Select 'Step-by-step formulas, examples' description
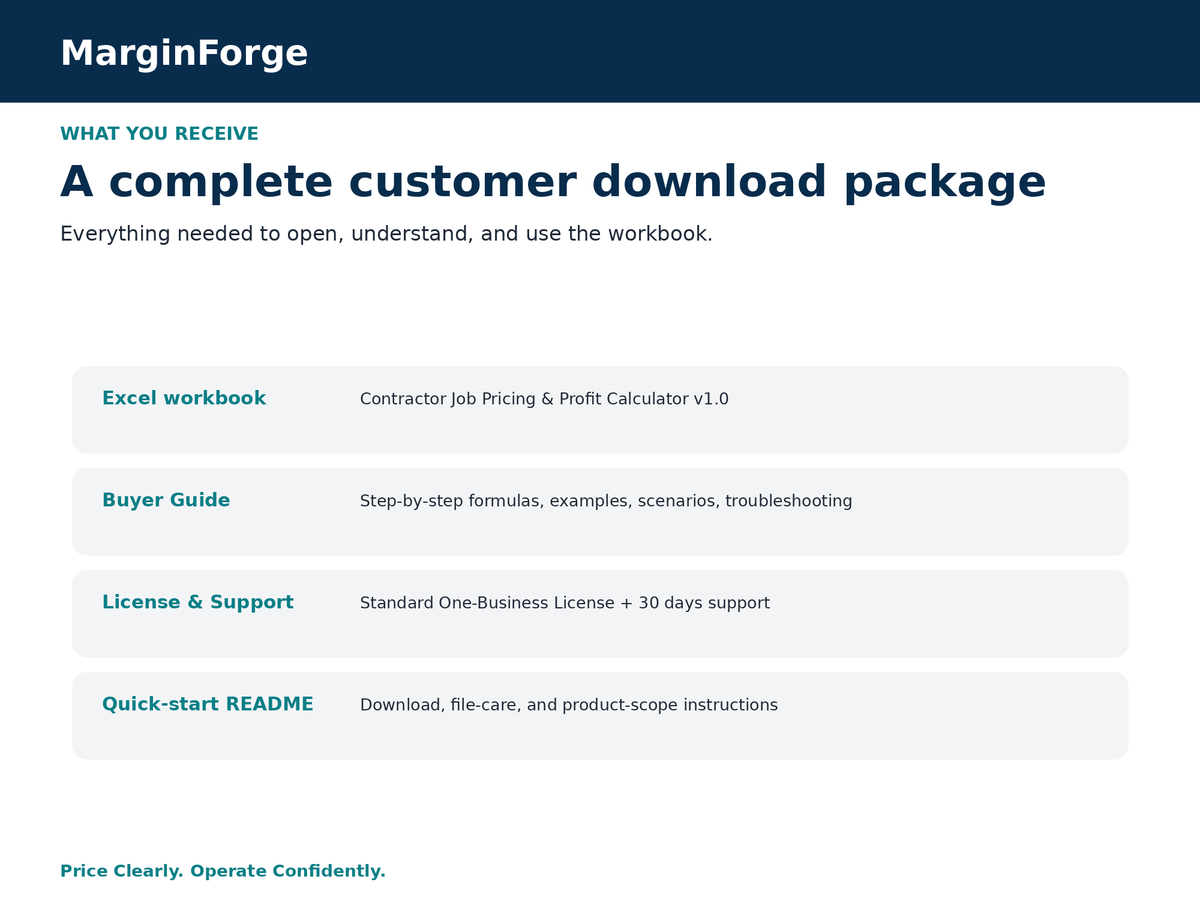 pos(606,501)
